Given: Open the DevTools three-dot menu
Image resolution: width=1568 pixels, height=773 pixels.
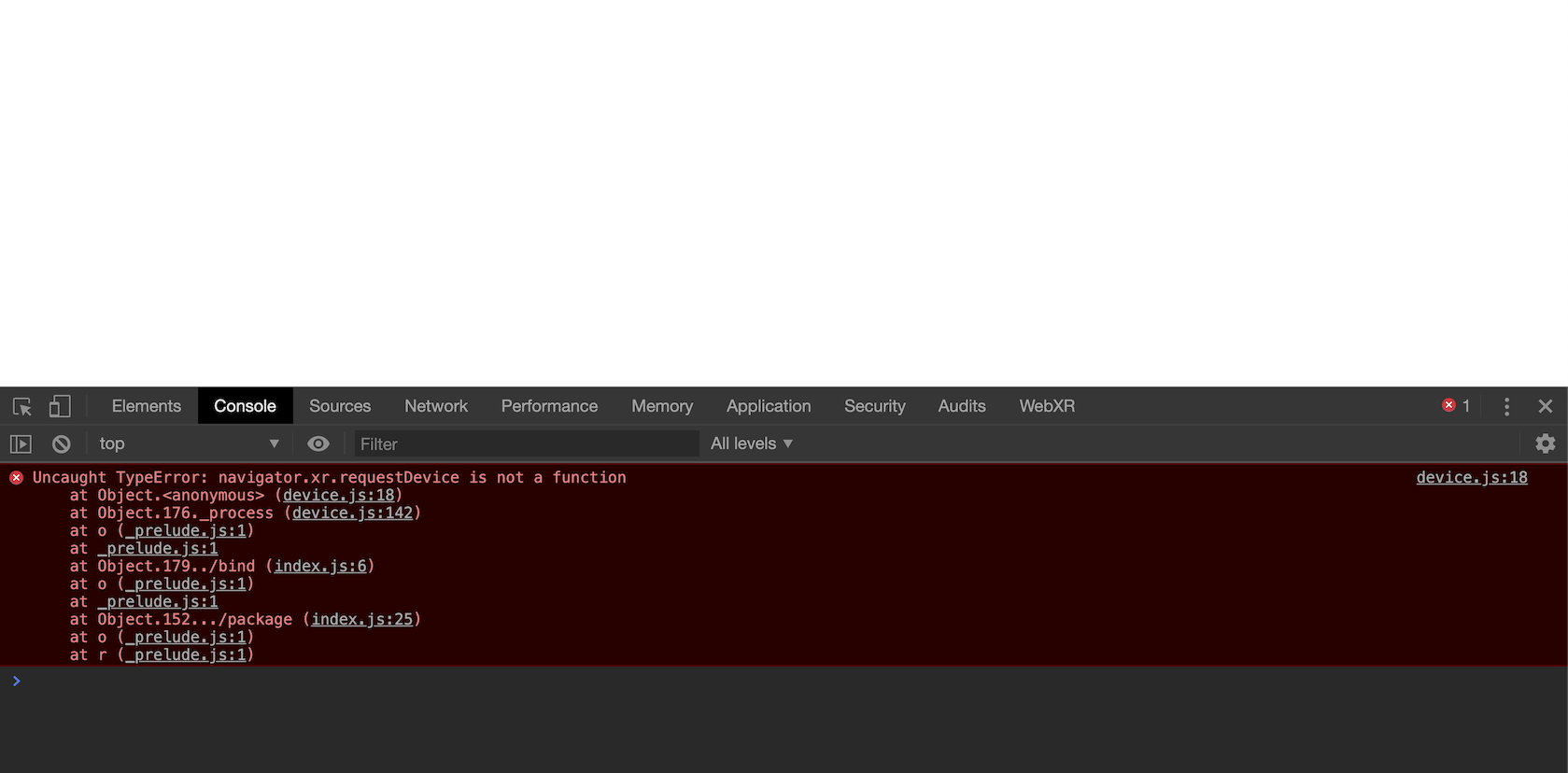Looking at the screenshot, I should click(x=1506, y=406).
